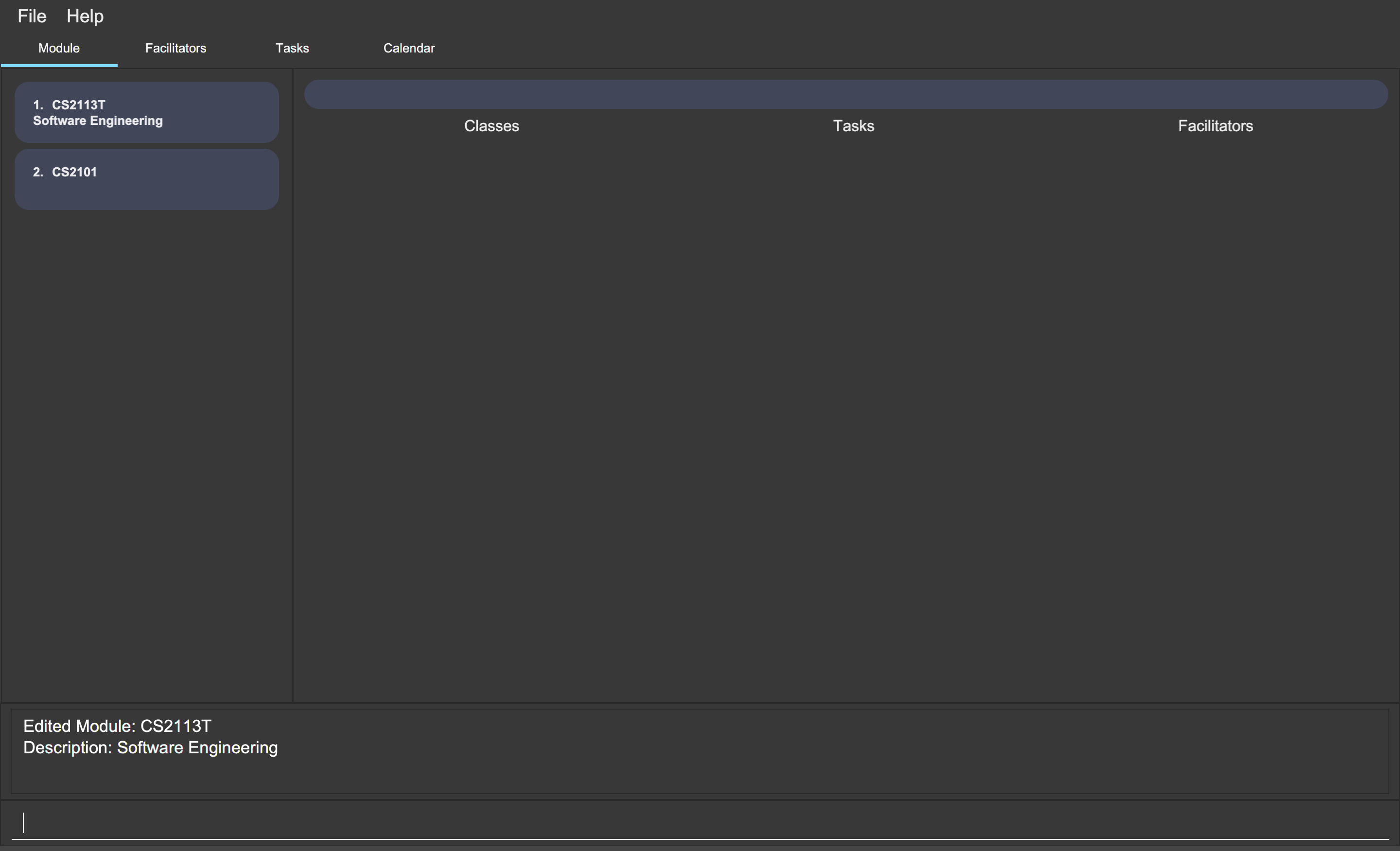
Task: Select the CS2101 module card
Action: click(147, 179)
